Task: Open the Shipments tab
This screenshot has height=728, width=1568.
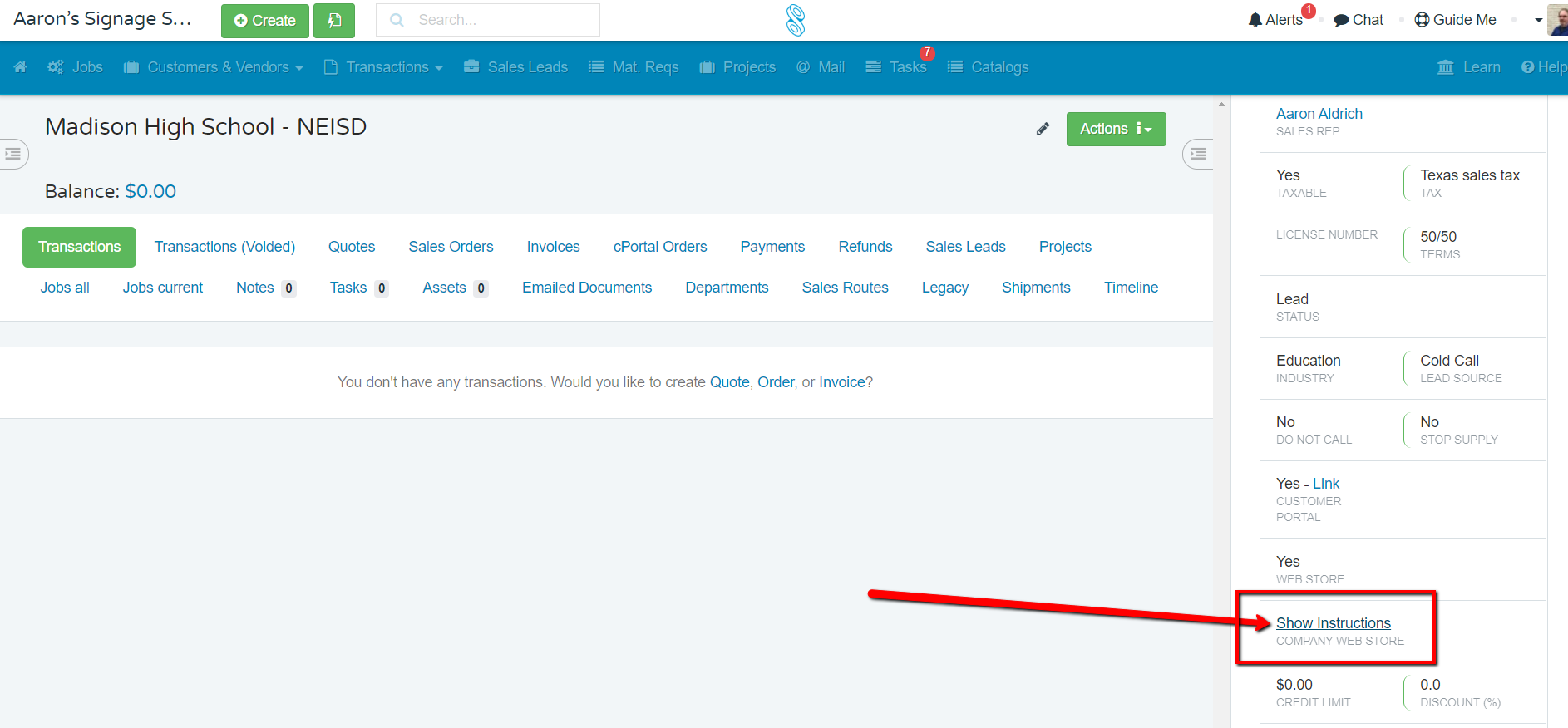Action: click(1036, 288)
